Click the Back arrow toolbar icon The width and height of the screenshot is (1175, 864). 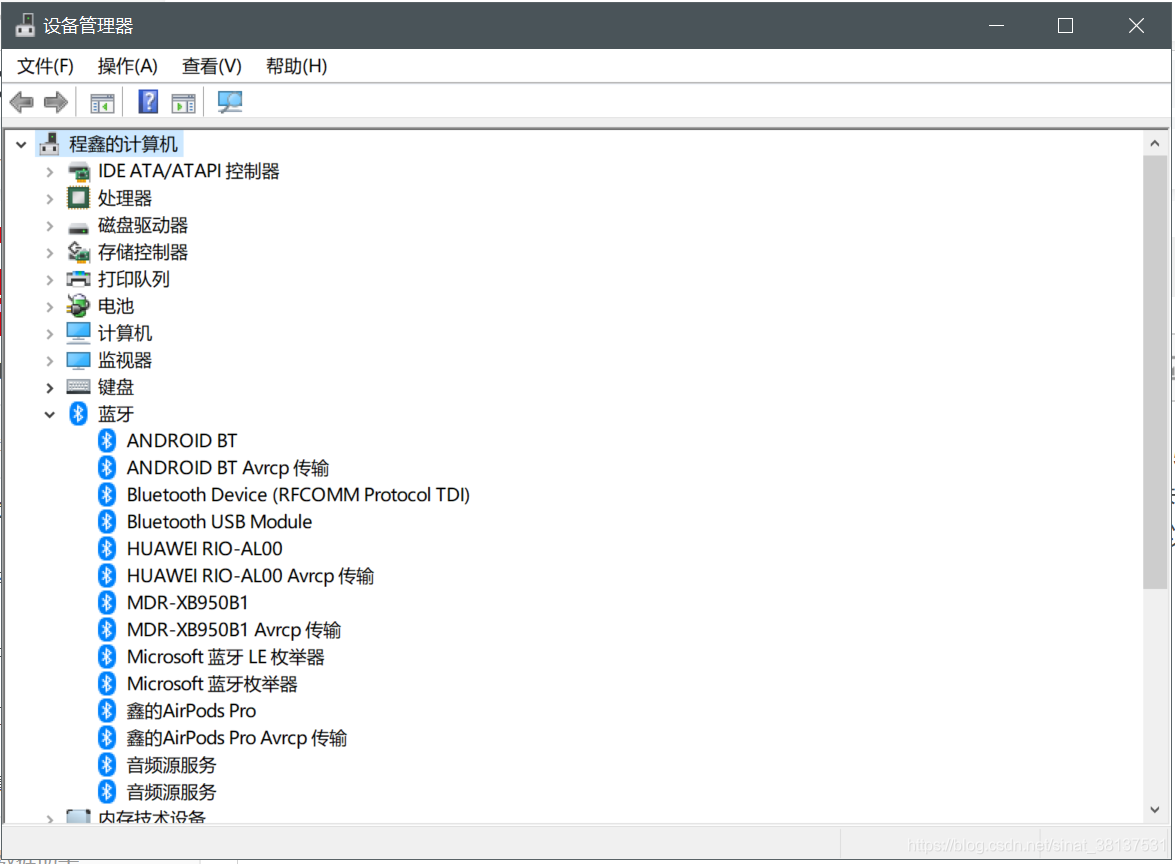pyautogui.click(x=22, y=102)
